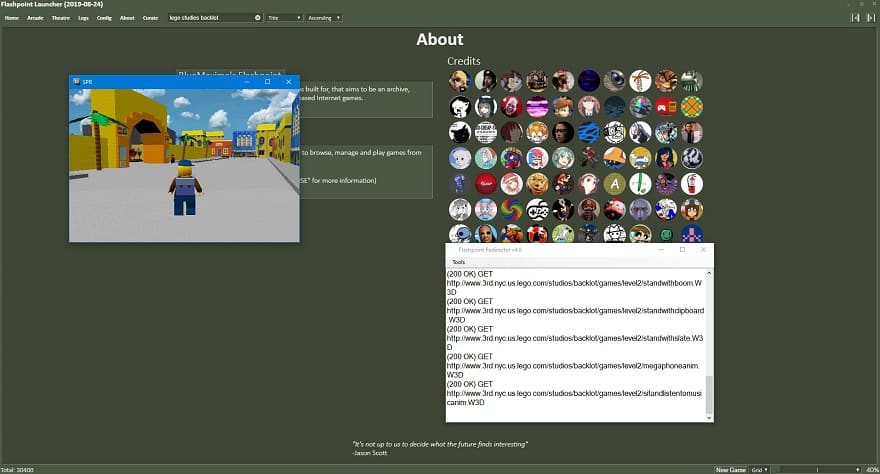Click the first credits avatar, top row
The image size is (880, 474).
tap(460, 81)
